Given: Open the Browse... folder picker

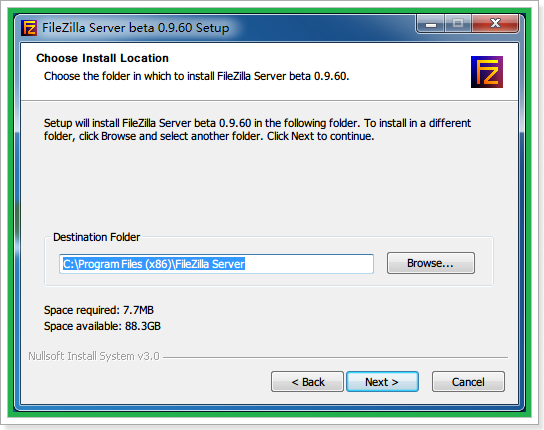Looking at the screenshot, I should [431, 263].
